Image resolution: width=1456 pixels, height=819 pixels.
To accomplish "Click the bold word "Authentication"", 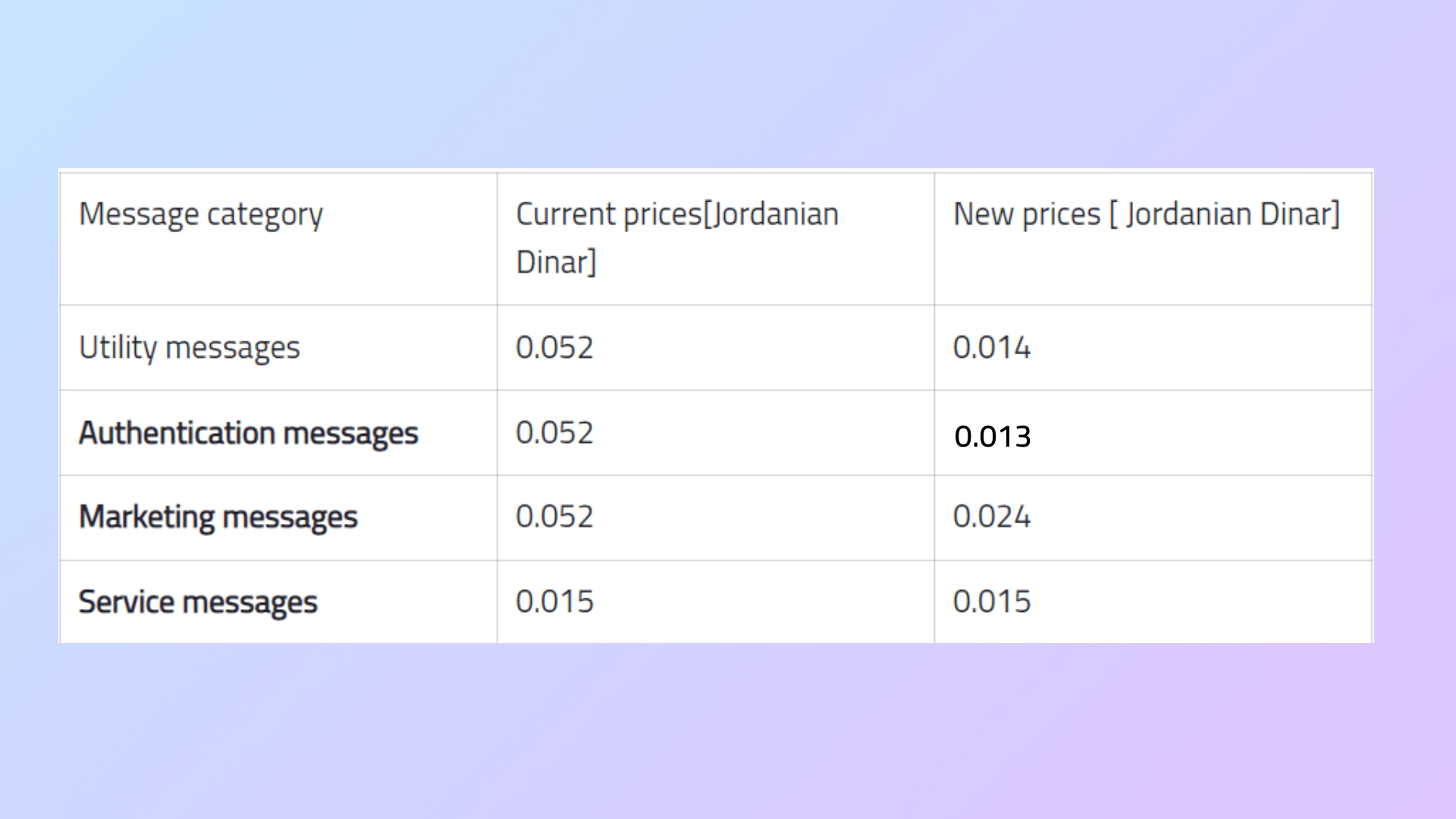I will click(x=177, y=433).
